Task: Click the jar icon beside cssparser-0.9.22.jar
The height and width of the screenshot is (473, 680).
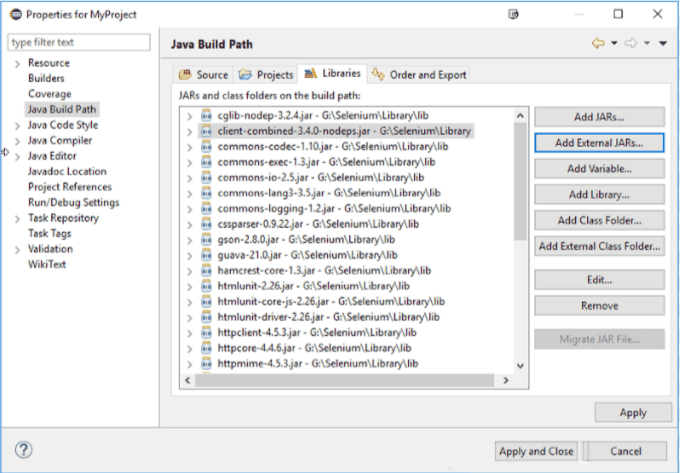Action: click(207, 223)
